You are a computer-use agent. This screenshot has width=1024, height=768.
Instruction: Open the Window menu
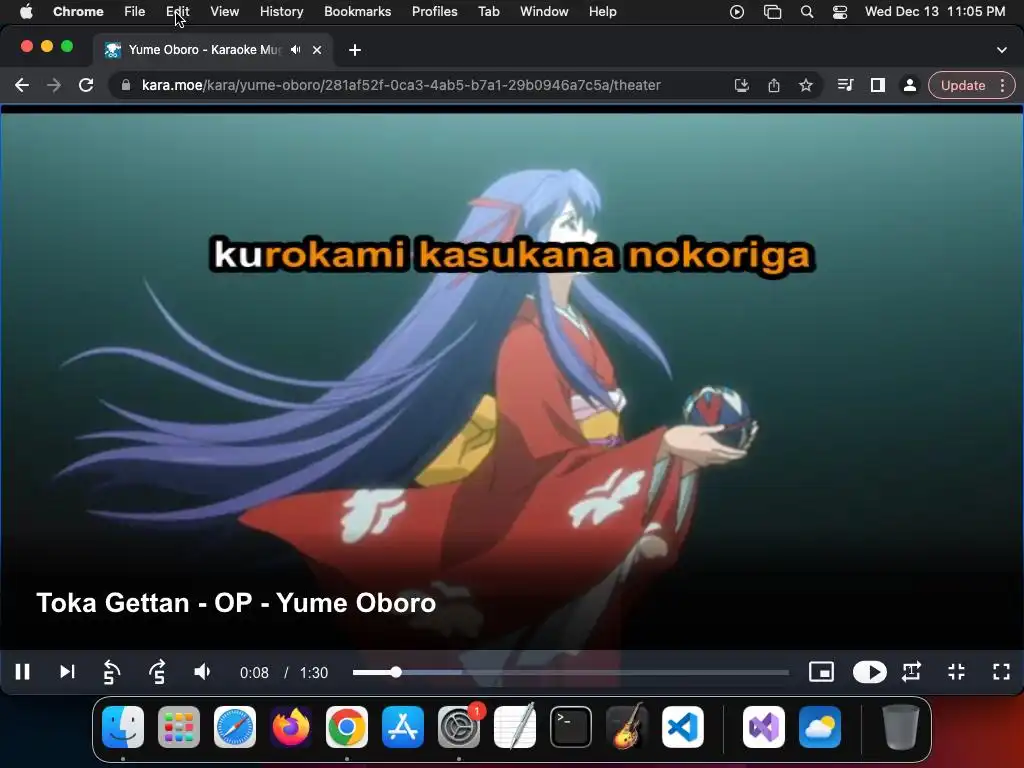tap(544, 12)
